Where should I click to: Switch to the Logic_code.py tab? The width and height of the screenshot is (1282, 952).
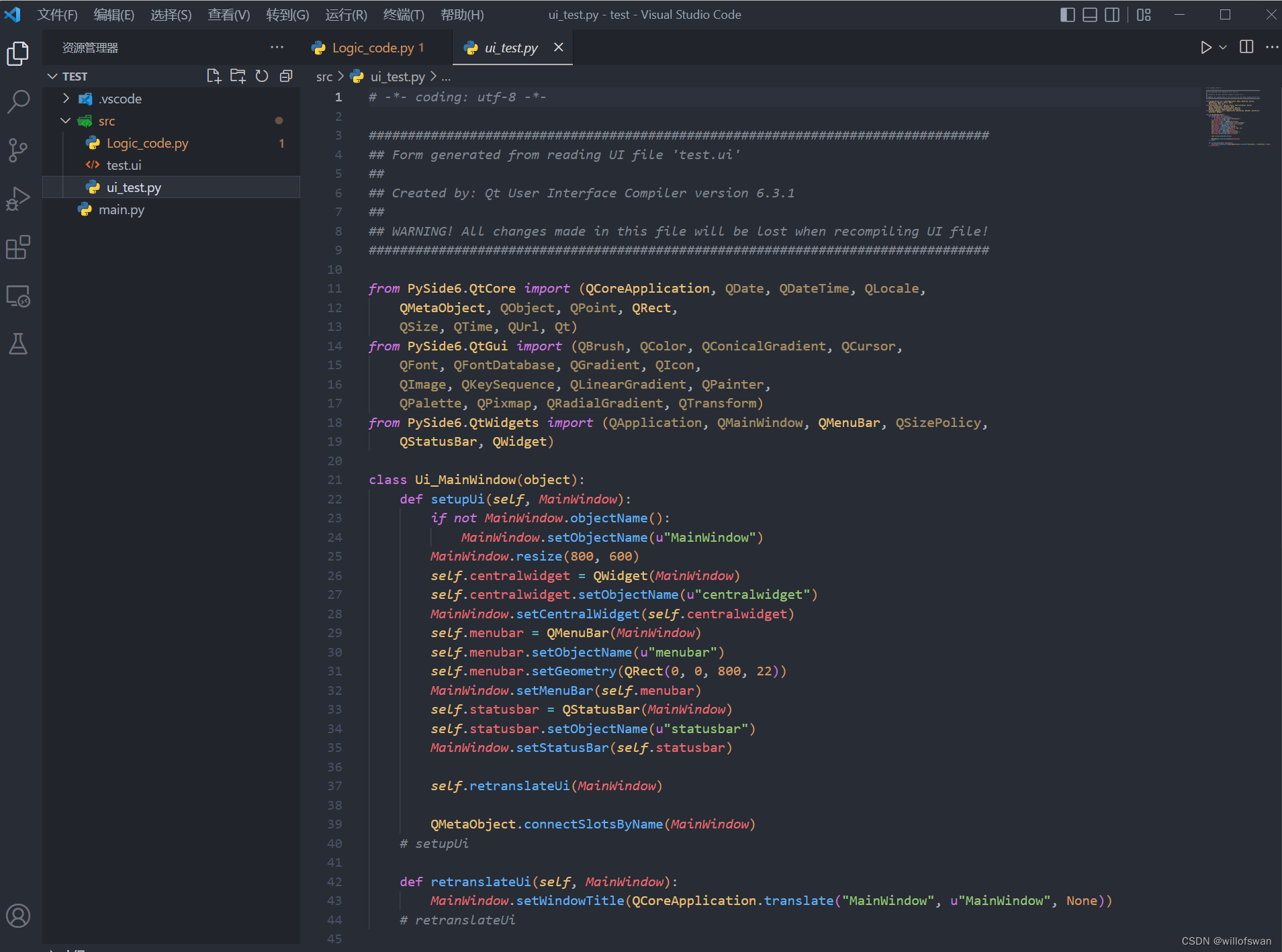click(376, 48)
